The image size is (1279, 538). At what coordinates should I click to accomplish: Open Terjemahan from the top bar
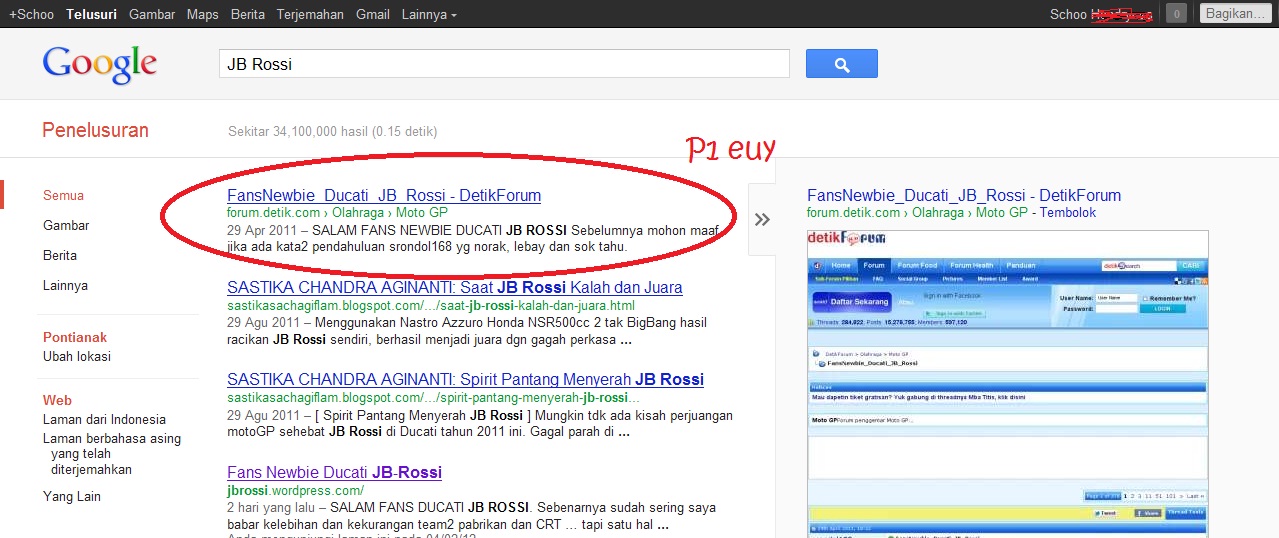(x=310, y=15)
